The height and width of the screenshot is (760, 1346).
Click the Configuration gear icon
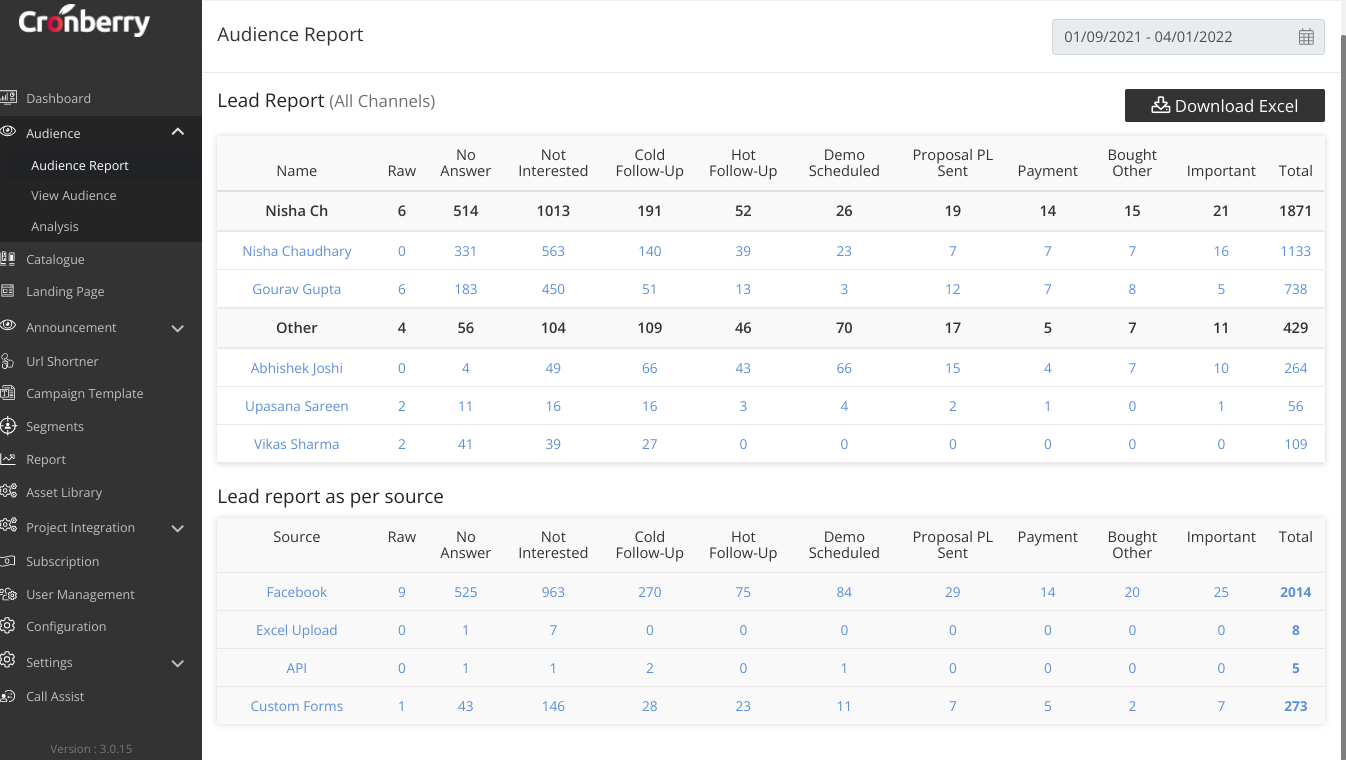pyautogui.click(x=8, y=626)
